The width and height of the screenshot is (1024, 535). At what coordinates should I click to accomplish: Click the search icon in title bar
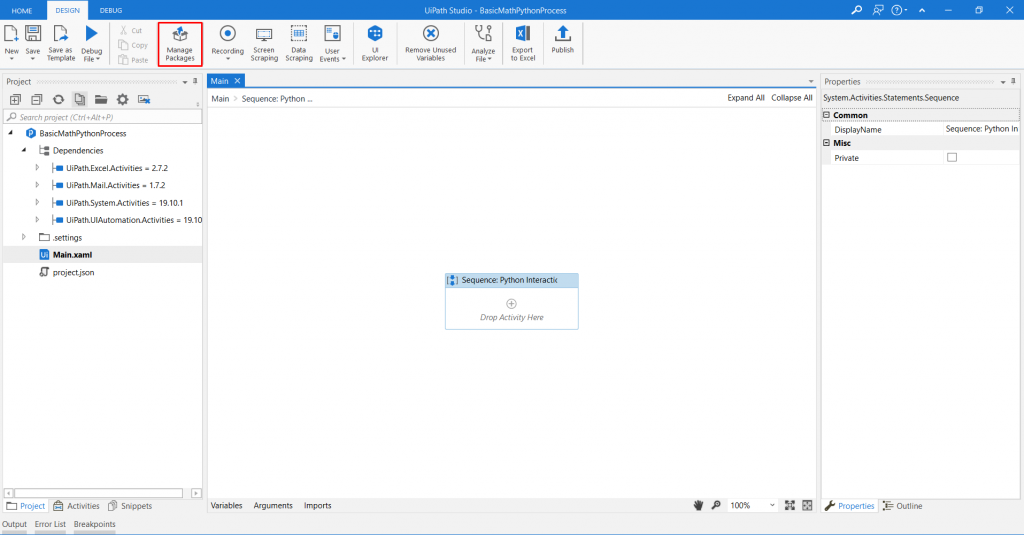pyautogui.click(x=856, y=10)
